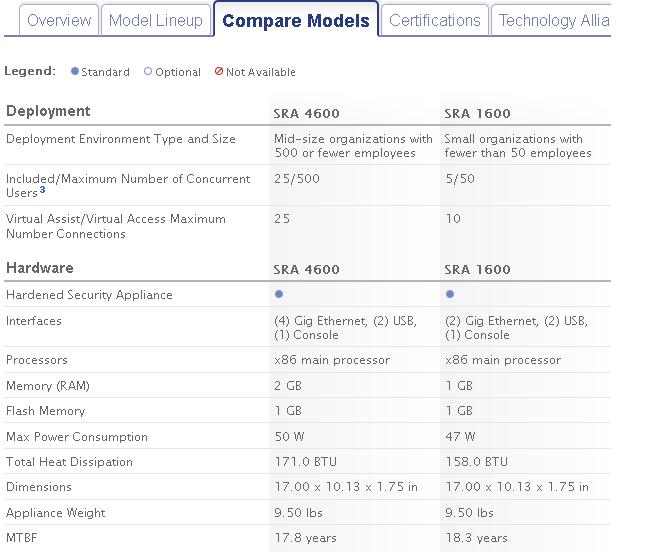Click SRA 1600 Memory (RAM) 1 GB value

pyautogui.click(x=459, y=386)
